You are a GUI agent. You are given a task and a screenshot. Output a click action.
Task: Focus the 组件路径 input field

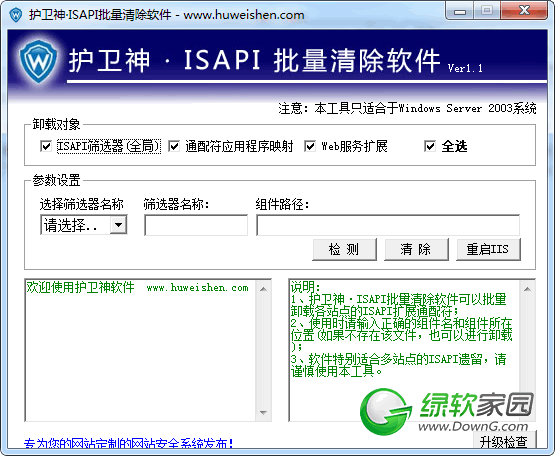(x=388, y=225)
